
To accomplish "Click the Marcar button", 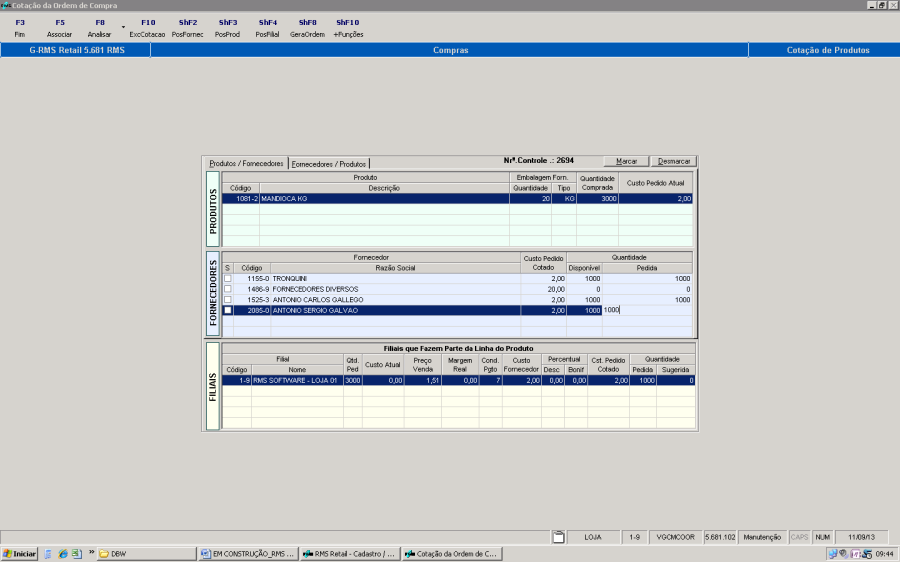I will (x=626, y=161).
